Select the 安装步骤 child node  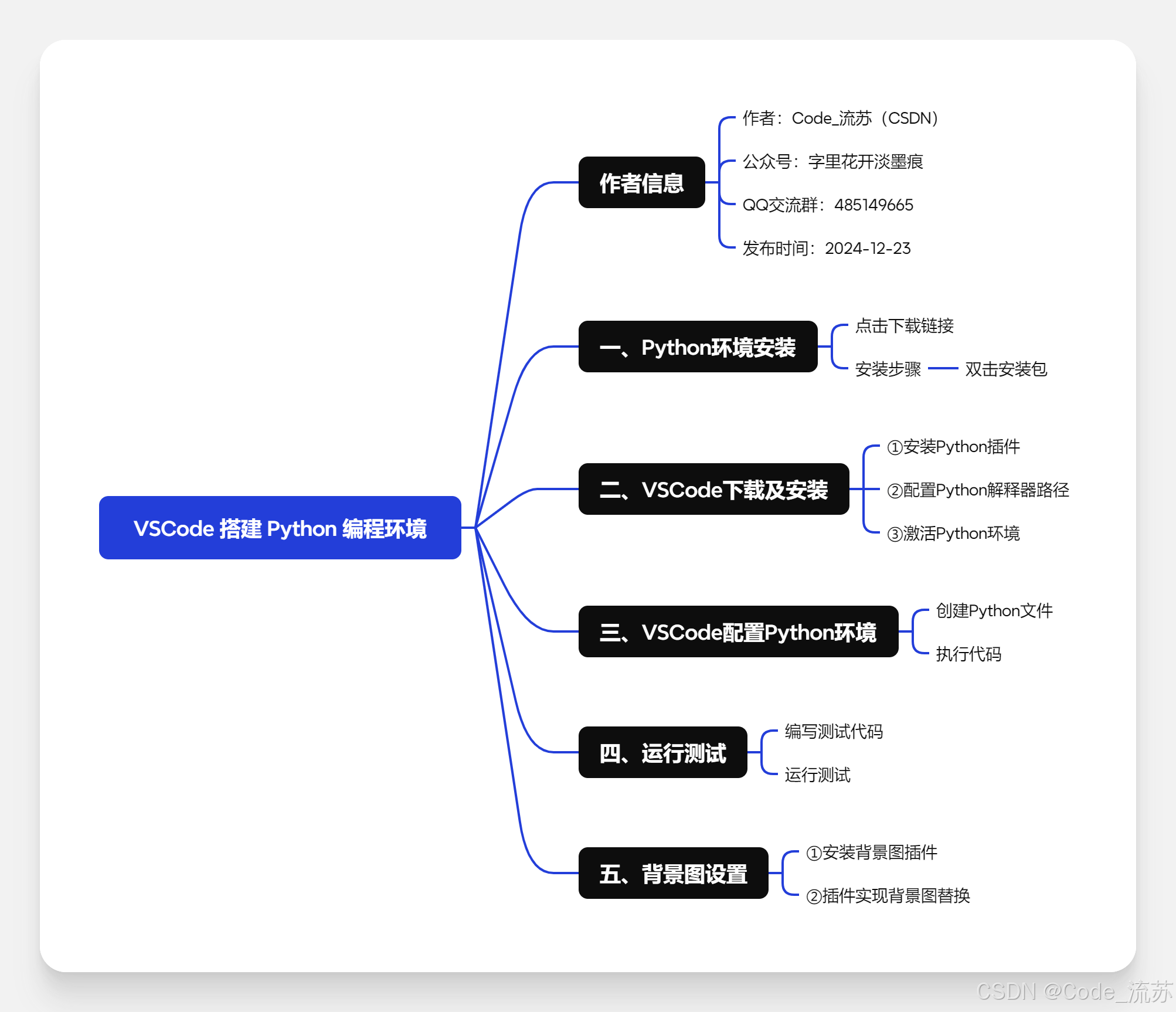888,369
